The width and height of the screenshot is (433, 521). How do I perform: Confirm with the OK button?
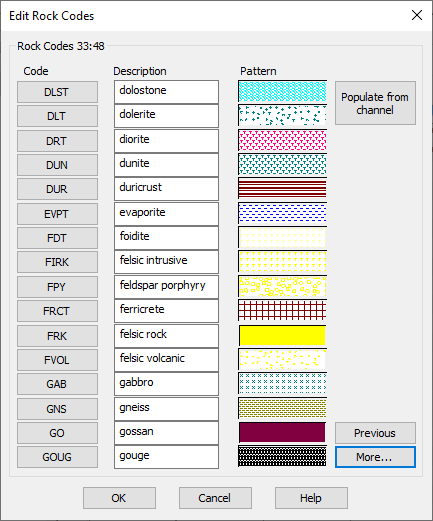[x=119, y=498]
